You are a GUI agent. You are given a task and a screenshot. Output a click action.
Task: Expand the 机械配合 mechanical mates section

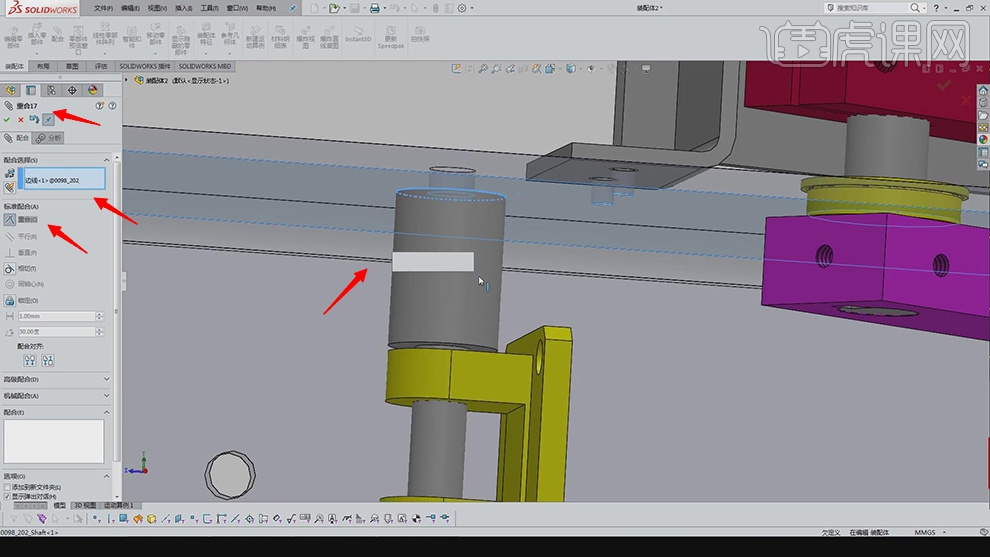pos(107,396)
